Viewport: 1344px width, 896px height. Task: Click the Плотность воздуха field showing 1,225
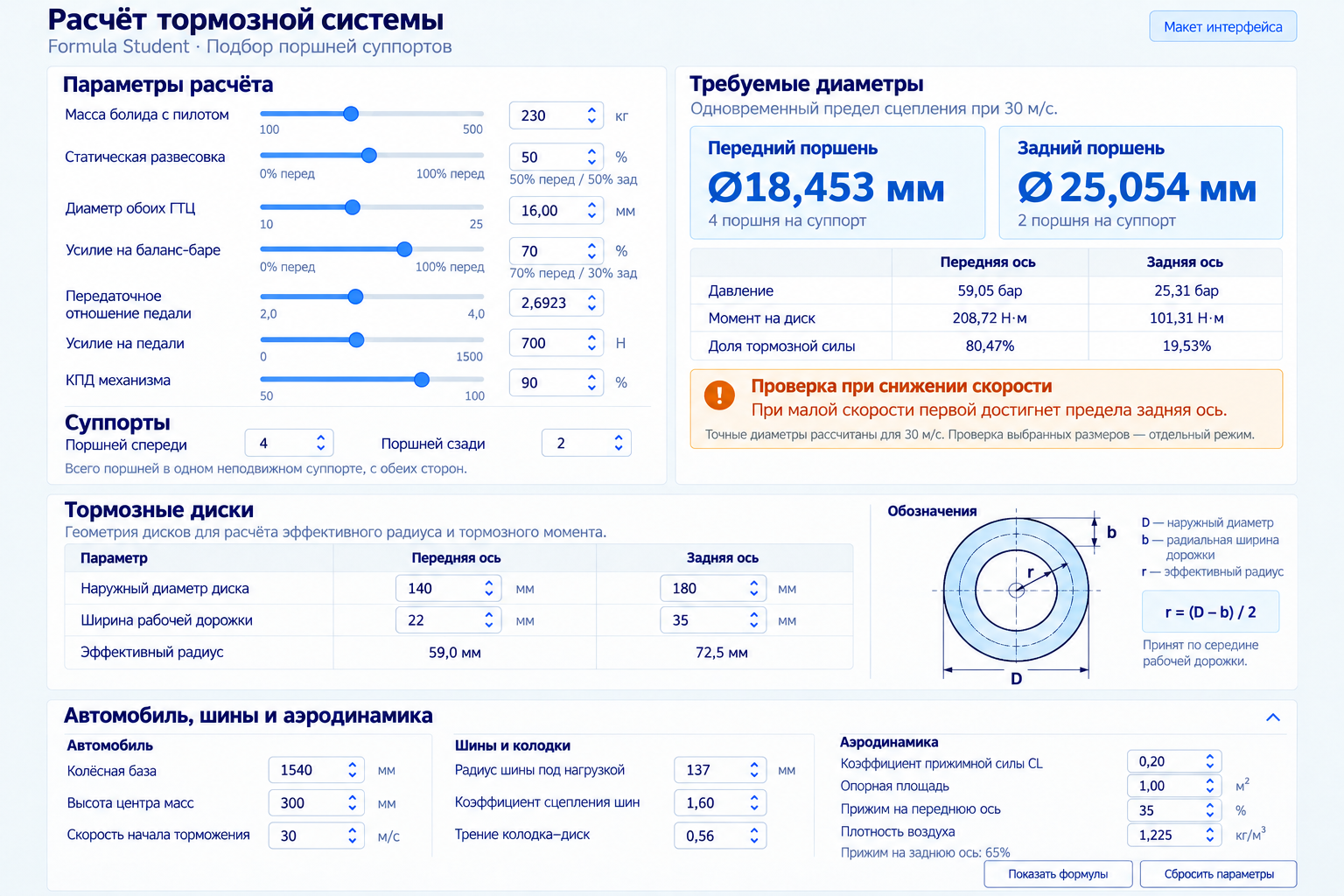[x=1174, y=835]
